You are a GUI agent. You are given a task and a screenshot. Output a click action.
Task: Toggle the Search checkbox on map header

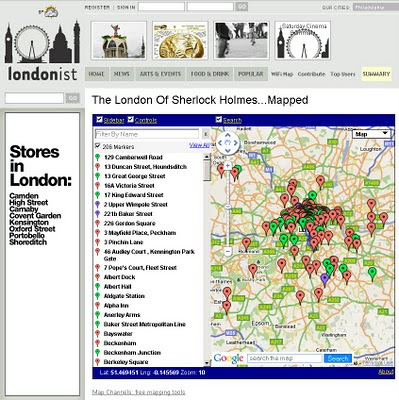219,119
